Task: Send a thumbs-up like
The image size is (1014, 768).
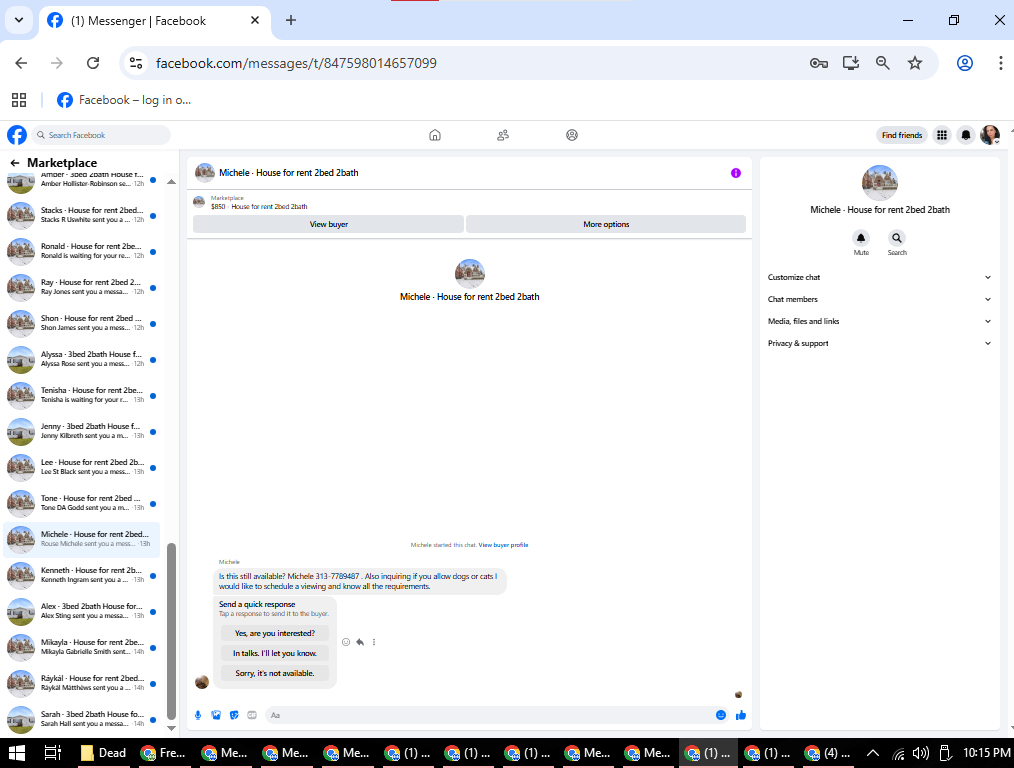Action: pos(741,715)
